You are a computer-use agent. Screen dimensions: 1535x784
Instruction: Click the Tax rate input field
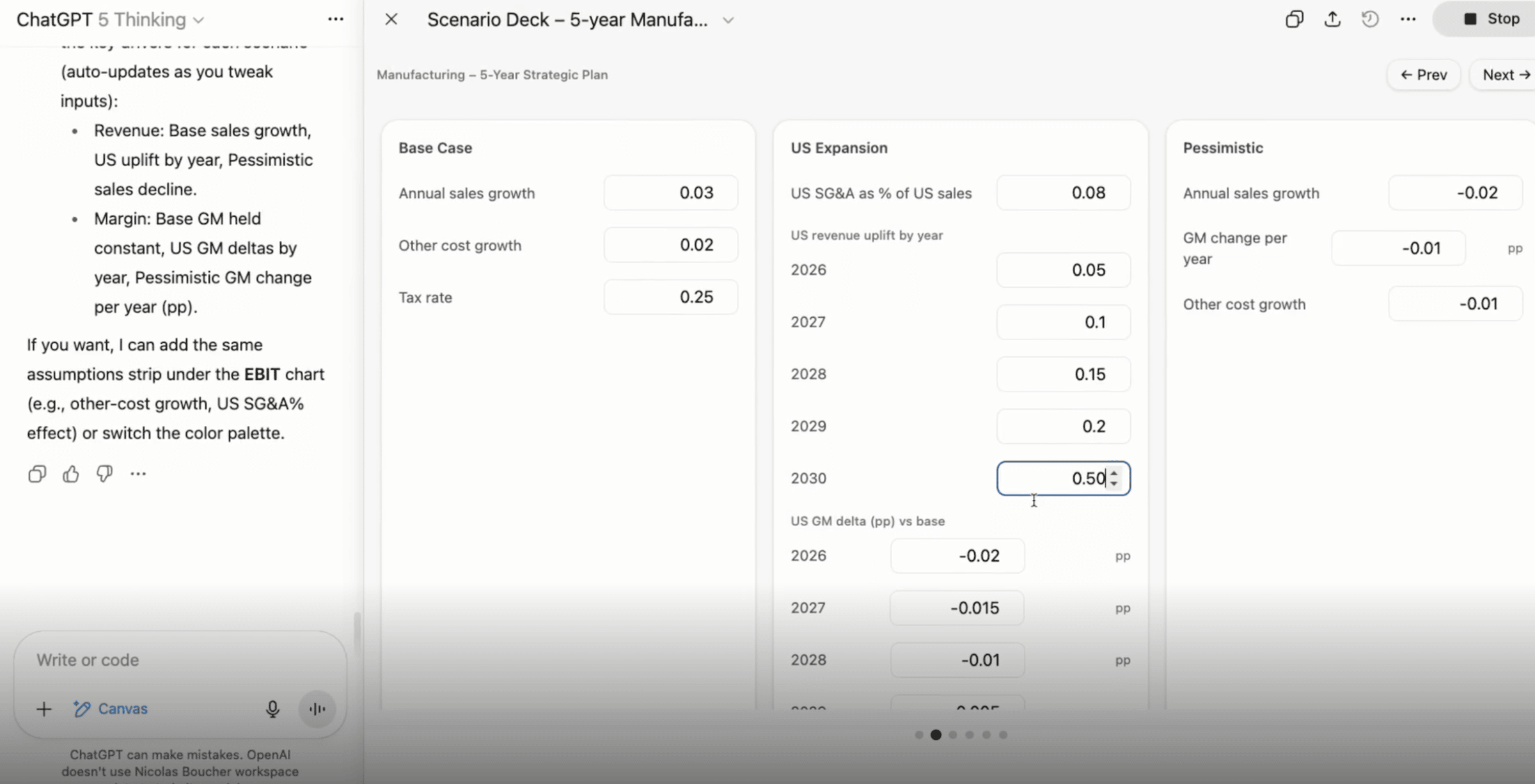pyautogui.click(x=671, y=297)
